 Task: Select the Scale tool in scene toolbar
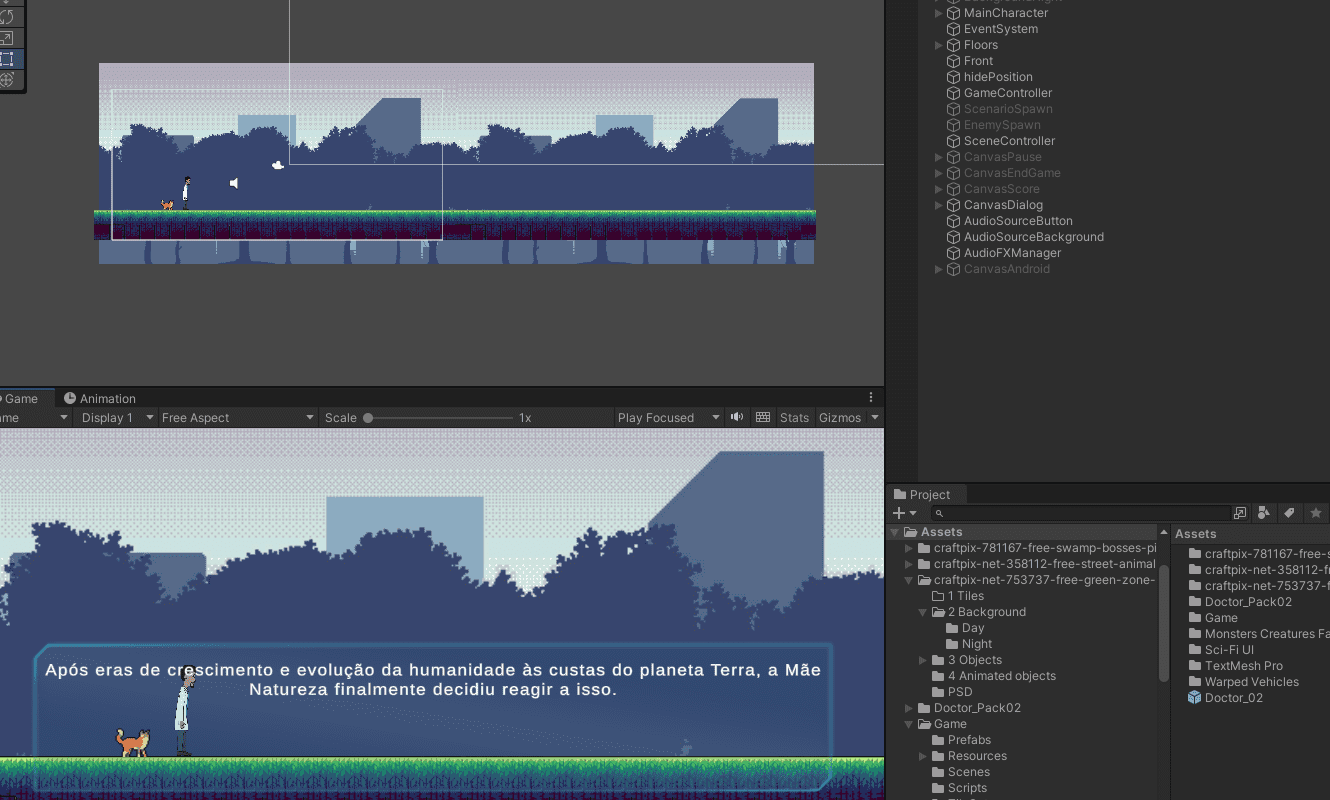[7, 38]
